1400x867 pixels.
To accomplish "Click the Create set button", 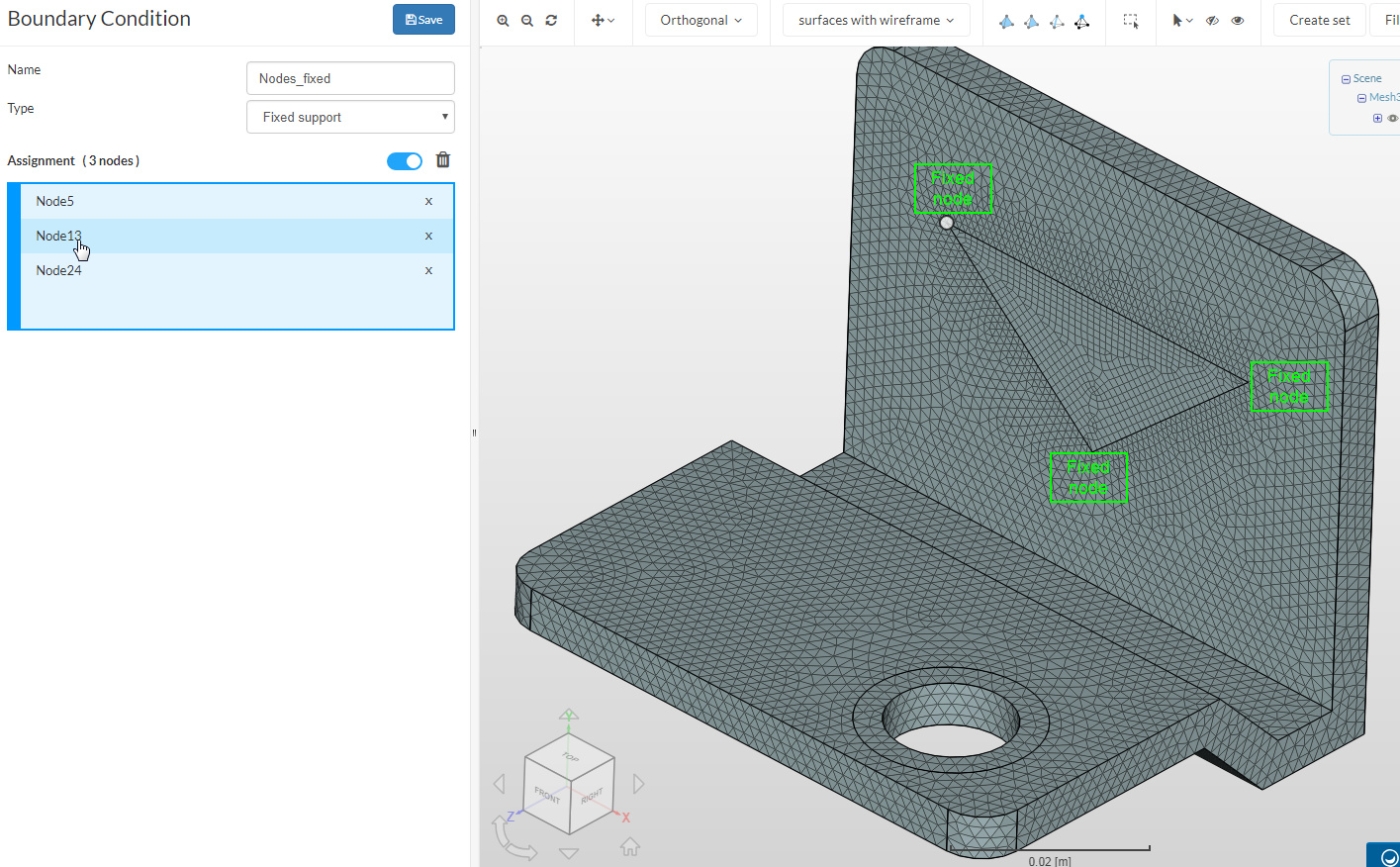I will coord(1319,20).
